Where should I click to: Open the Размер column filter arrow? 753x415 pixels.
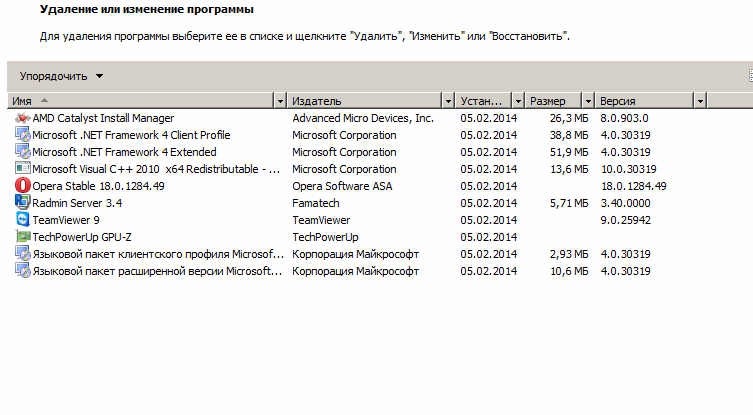click(588, 101)
